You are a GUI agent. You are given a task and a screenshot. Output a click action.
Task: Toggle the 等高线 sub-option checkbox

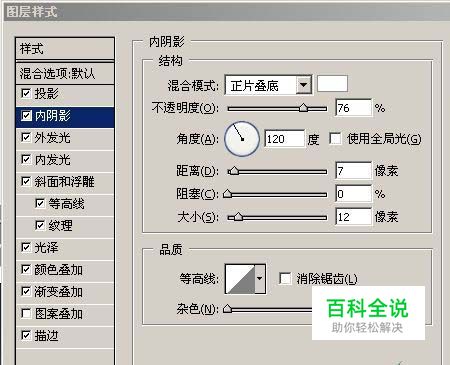[x=40, y=203]
